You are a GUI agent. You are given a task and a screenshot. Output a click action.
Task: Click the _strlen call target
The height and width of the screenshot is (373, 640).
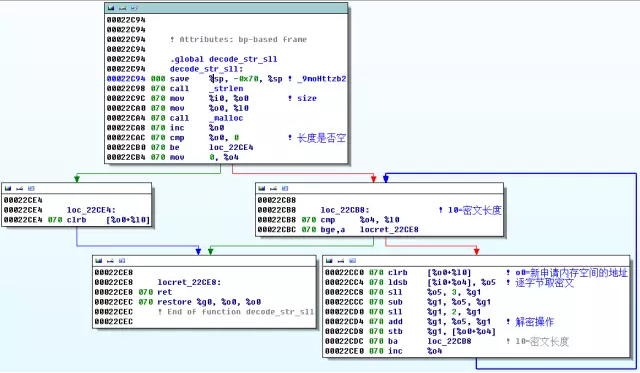click(x=226, y=89)
